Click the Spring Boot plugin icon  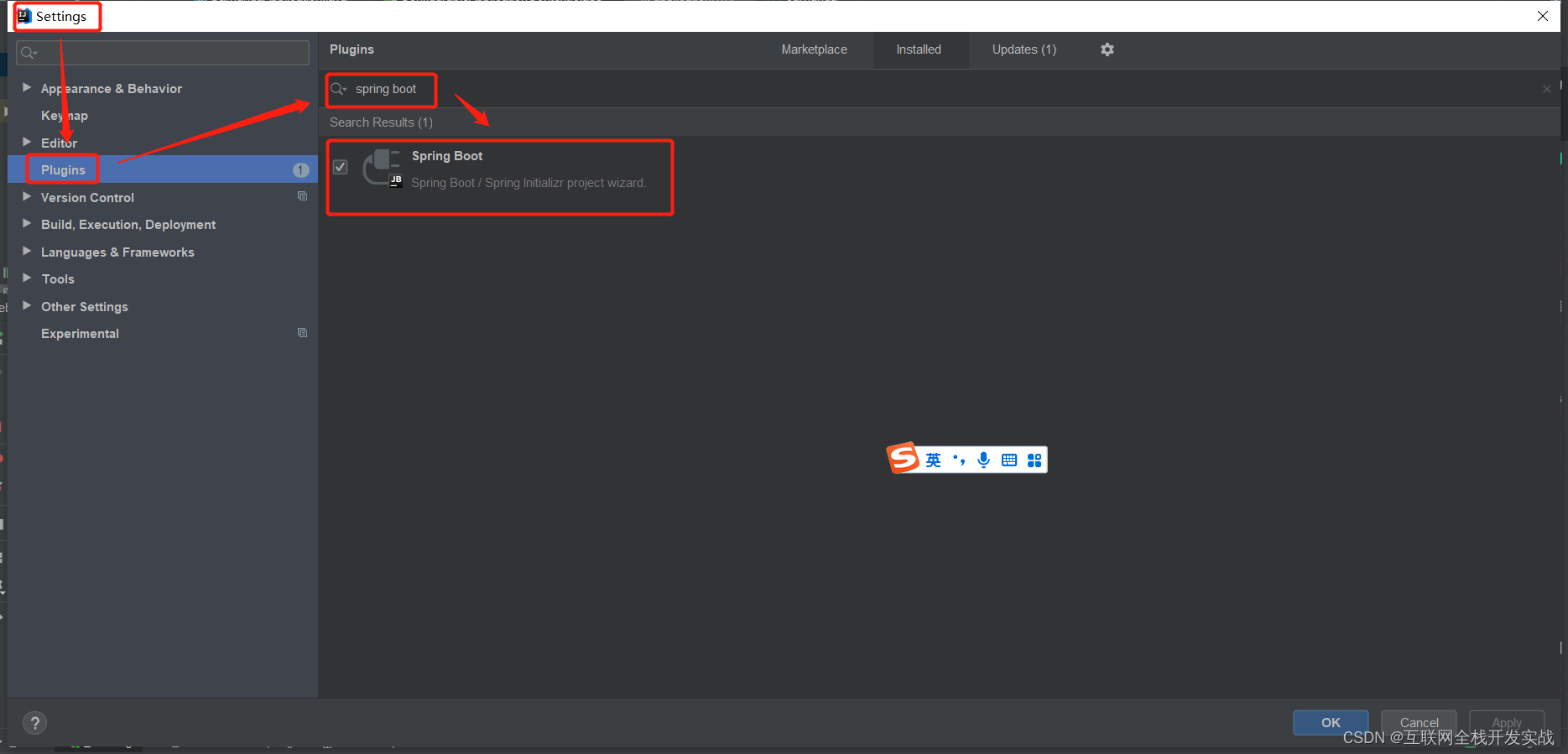pos(383,168)
